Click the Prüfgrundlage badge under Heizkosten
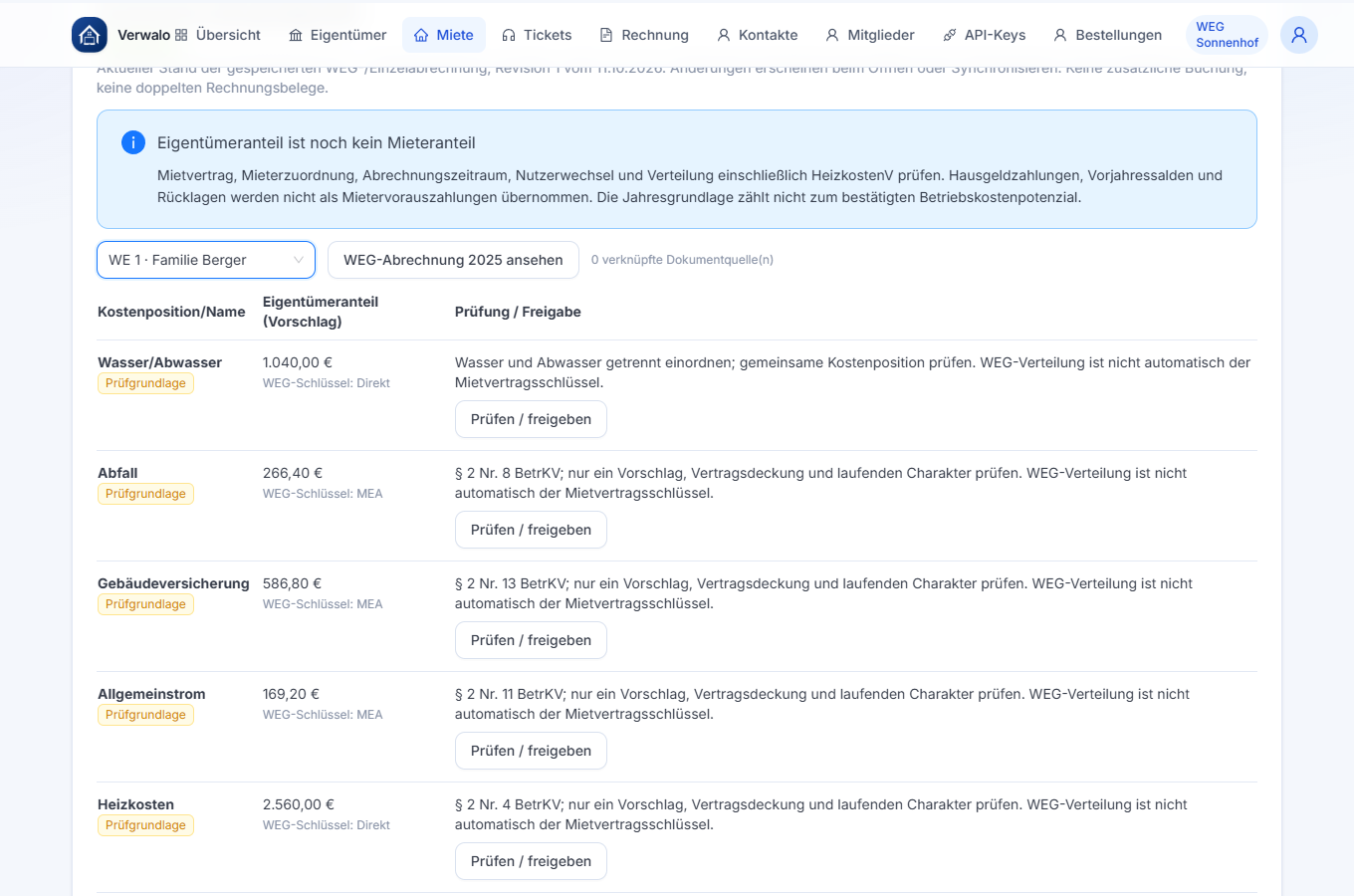Viewport: 1354px width, 896px height. click(x=145, y=825)
